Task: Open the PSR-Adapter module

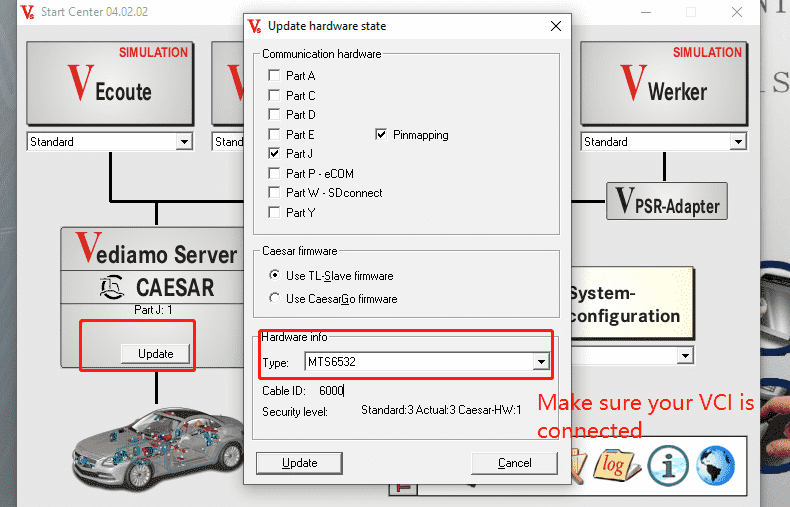Action: click(667, 201)
